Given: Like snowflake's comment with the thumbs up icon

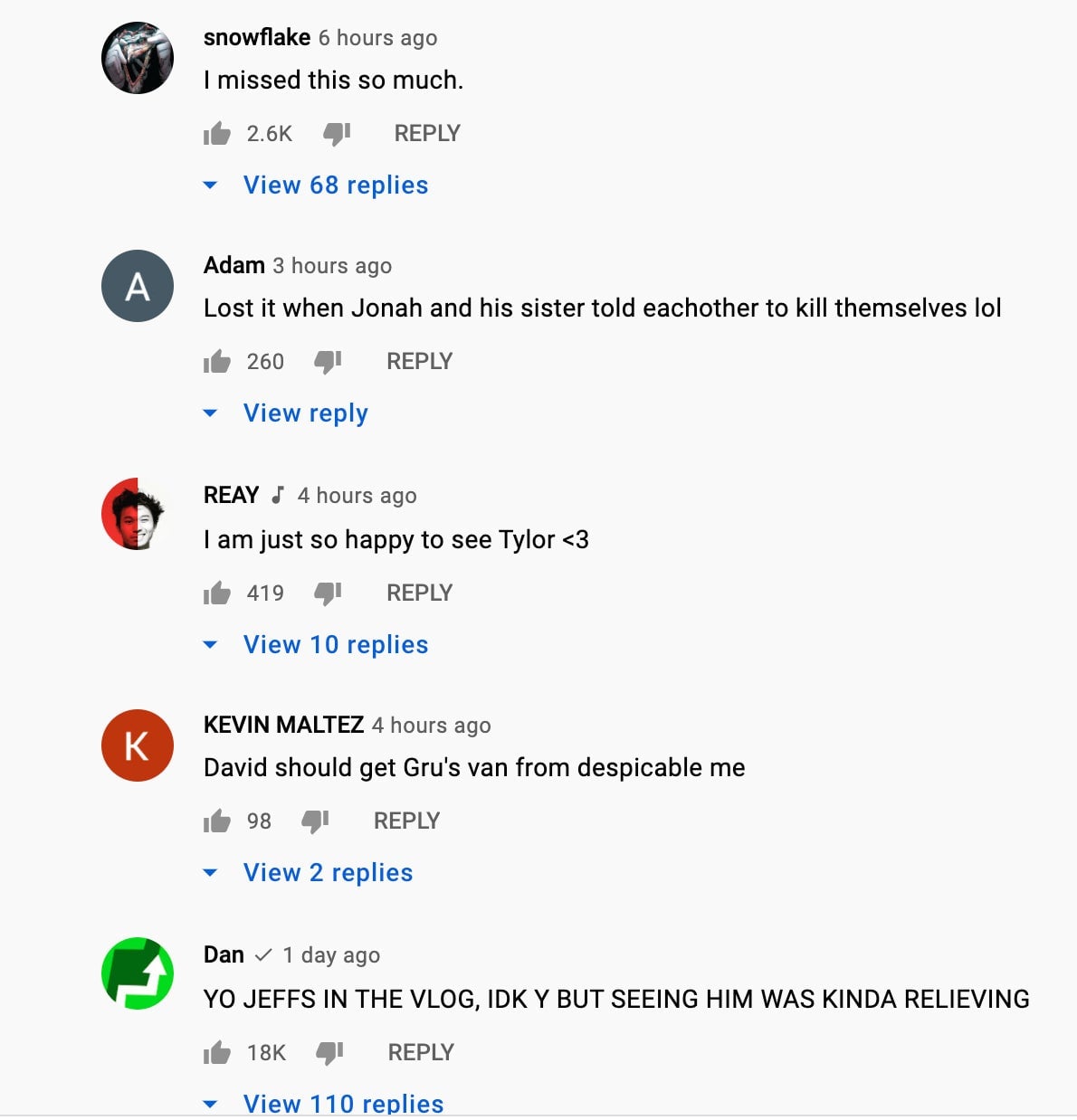Looking at the screenshot, I should click(x=216, y=132).
